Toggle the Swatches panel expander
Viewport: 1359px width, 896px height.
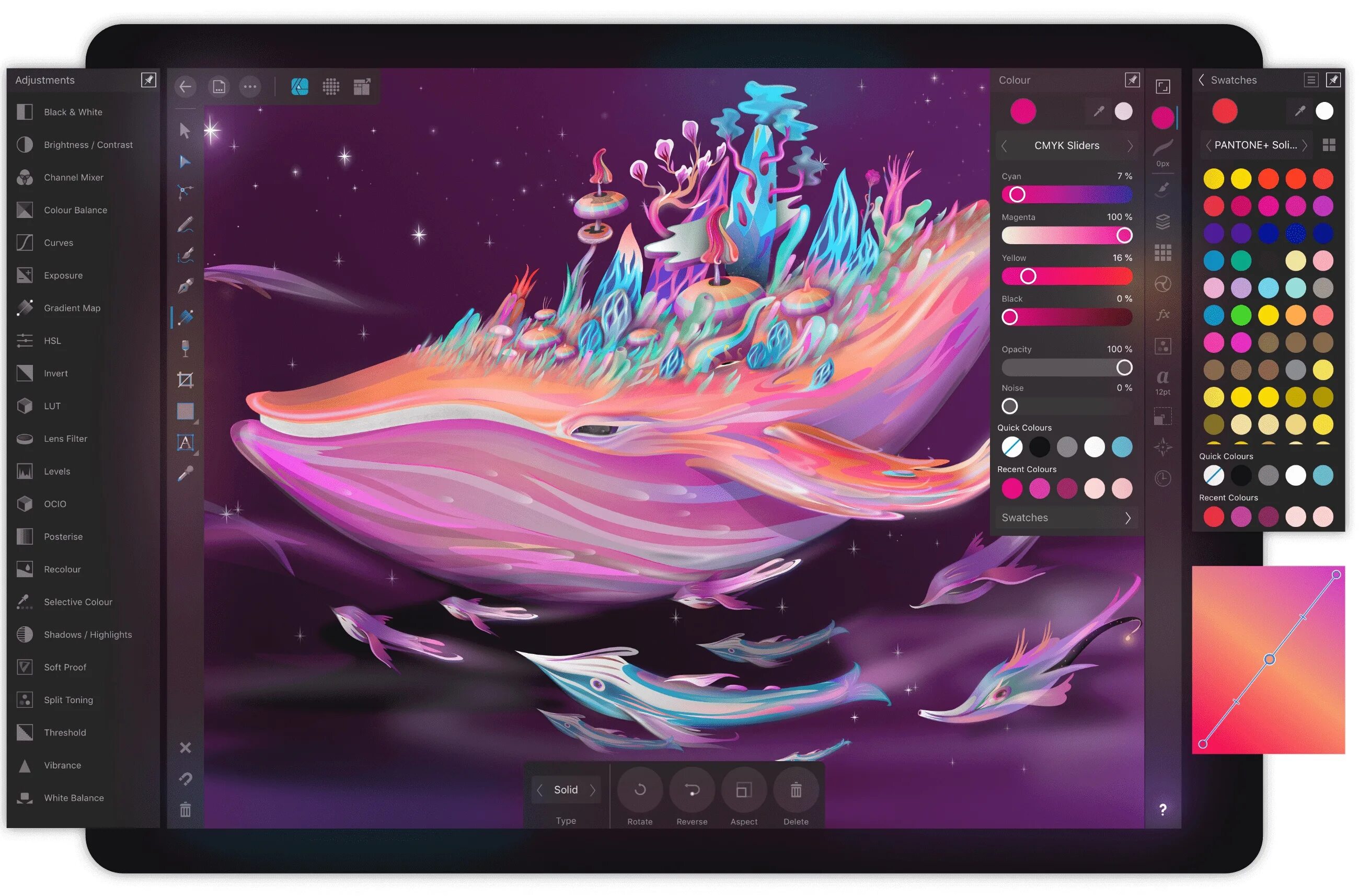[1128, 516]
